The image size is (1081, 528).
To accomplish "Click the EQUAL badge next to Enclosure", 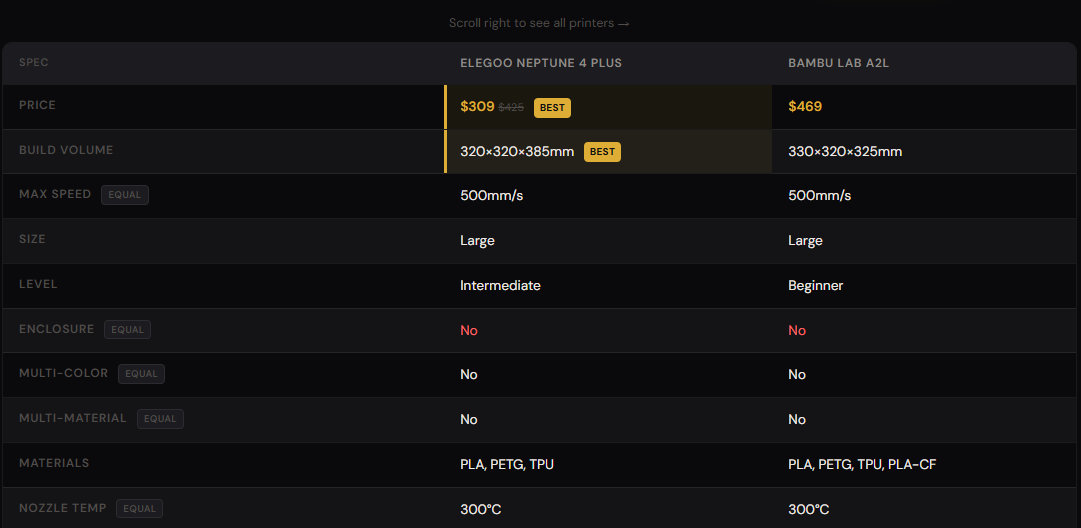I will coord(128,329).
